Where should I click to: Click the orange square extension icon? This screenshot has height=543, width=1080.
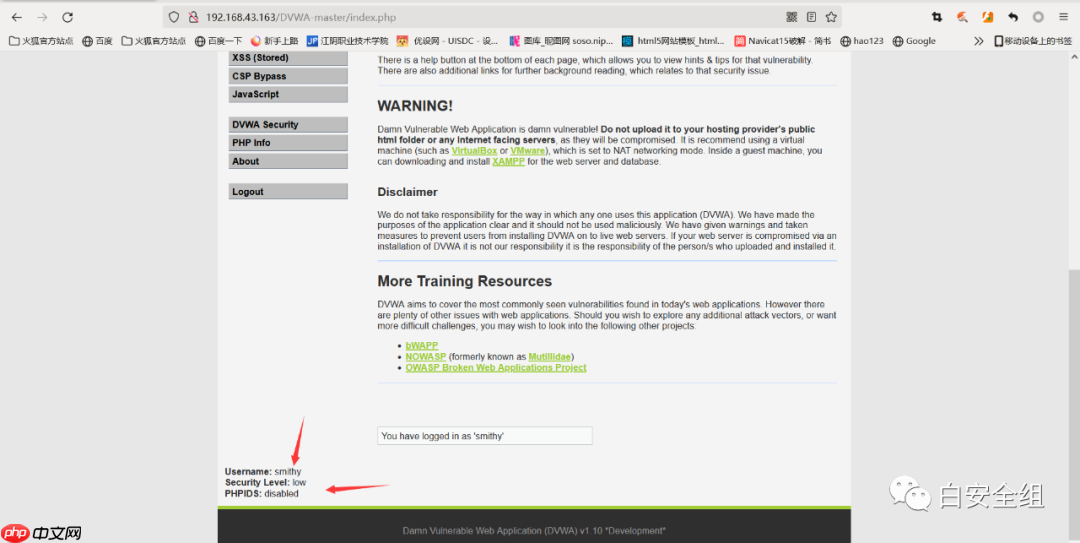pos(988,17)
